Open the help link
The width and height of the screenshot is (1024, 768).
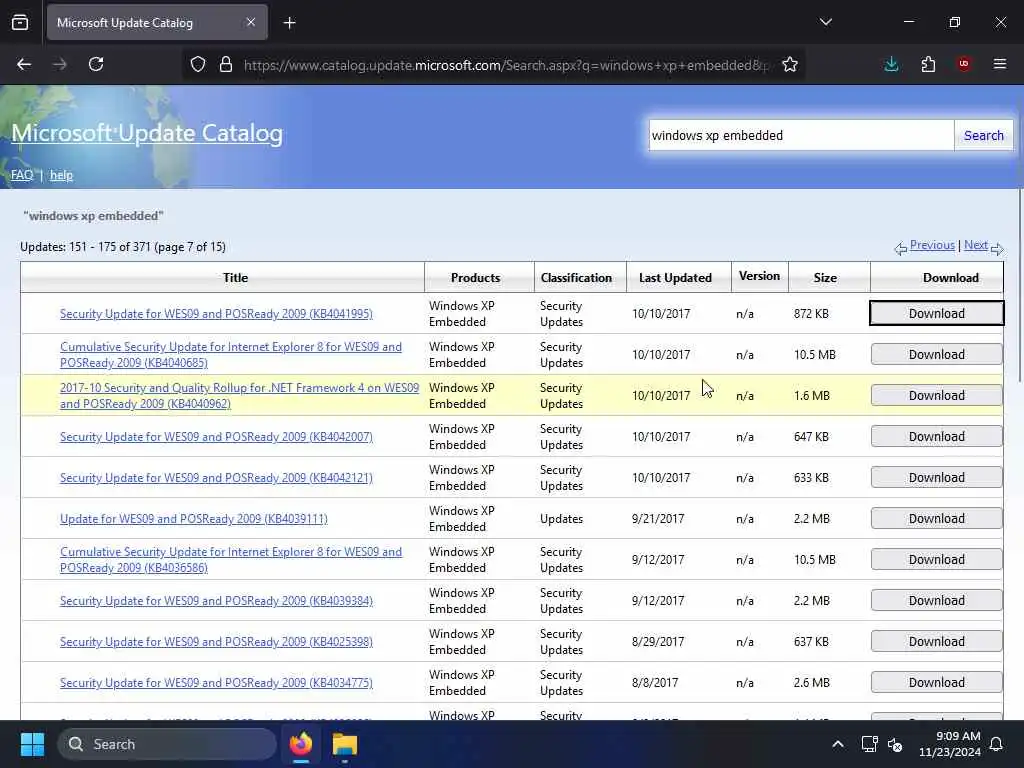(x=61, y=175)
